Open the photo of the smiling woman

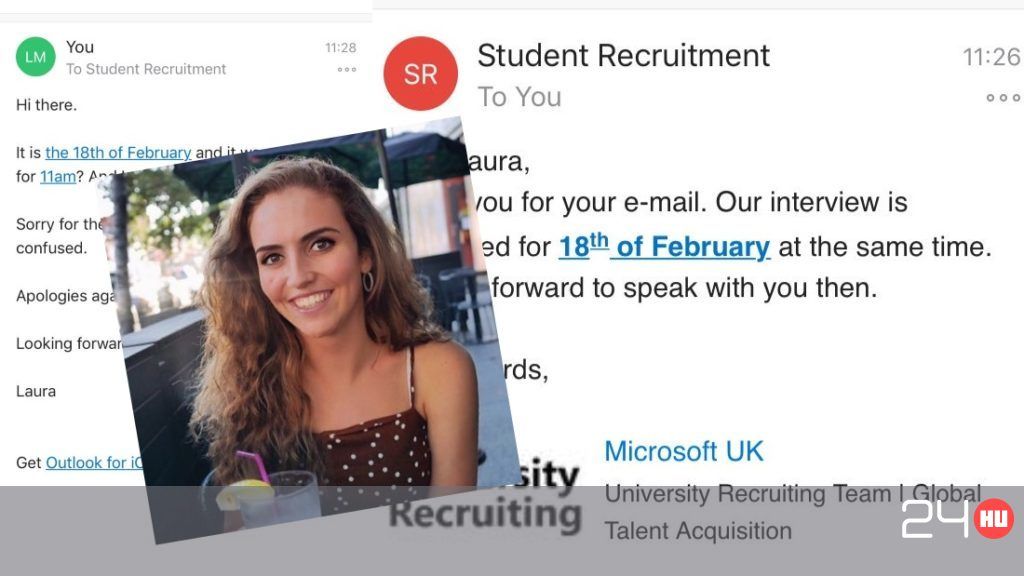point(312,330)
